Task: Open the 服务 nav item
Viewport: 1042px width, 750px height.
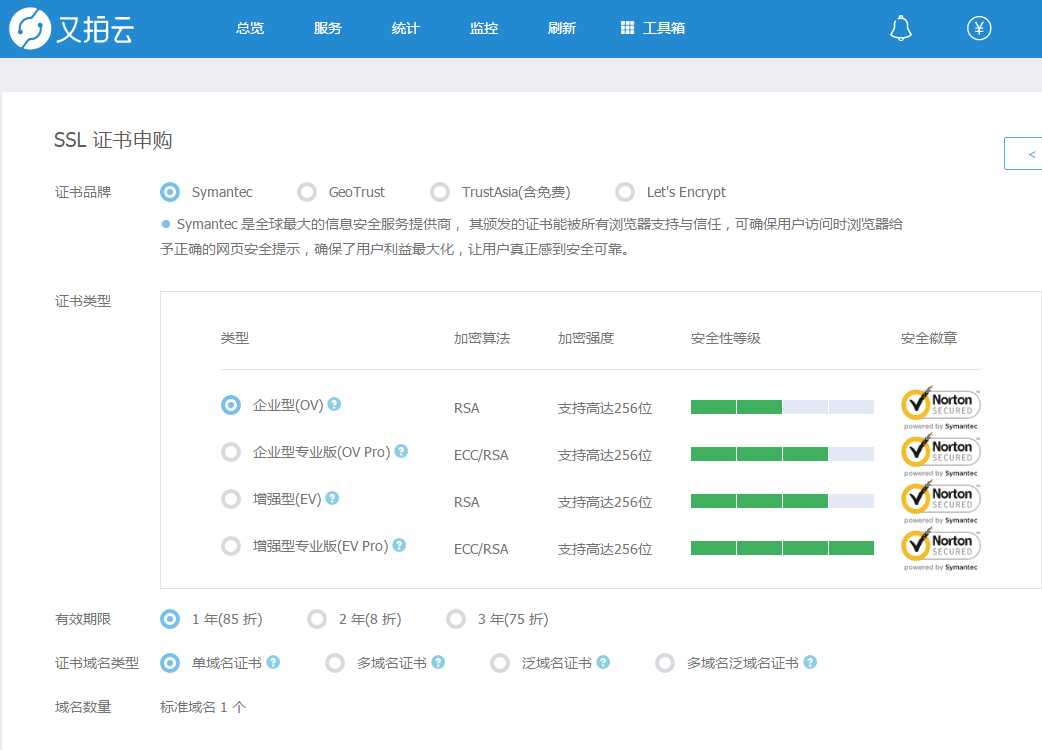Action: pyautogui.click(x=328, y=28)
